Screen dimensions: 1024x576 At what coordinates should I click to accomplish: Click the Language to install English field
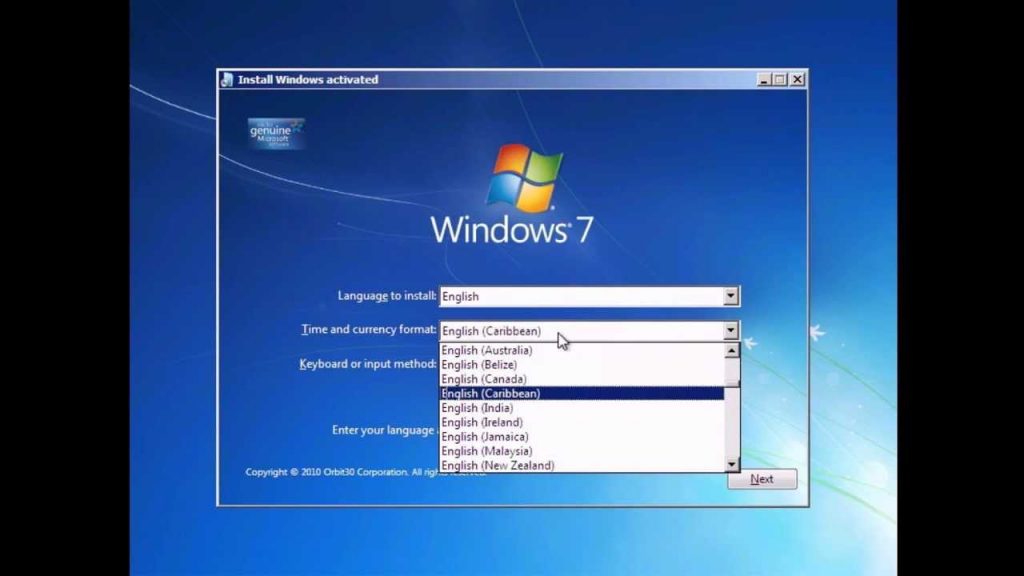[580, 296]
